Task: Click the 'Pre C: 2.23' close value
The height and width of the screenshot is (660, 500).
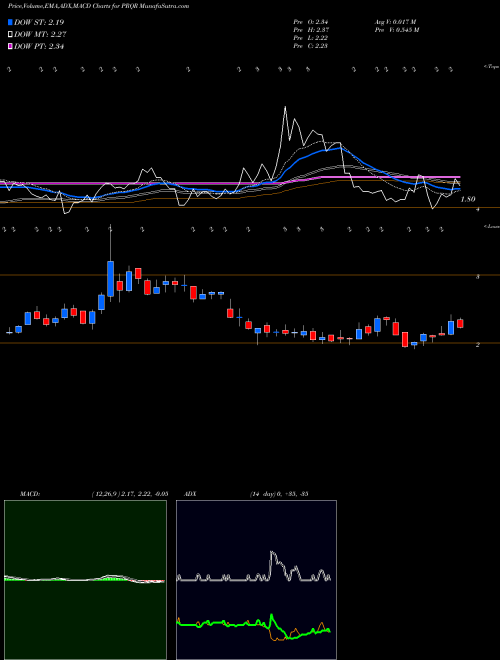Action: [x=311, y=46]
